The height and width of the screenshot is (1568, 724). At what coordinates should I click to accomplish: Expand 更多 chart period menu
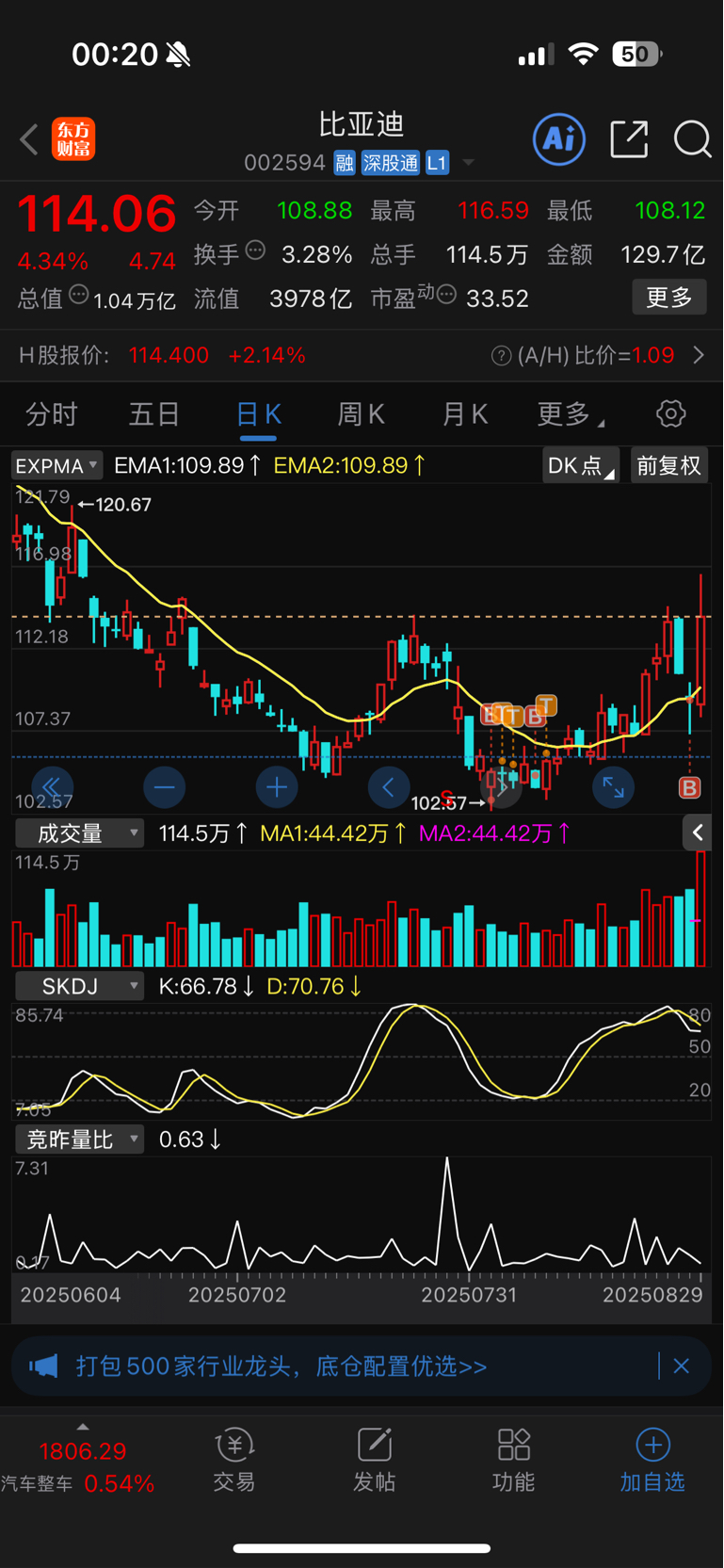click(571, 413)
